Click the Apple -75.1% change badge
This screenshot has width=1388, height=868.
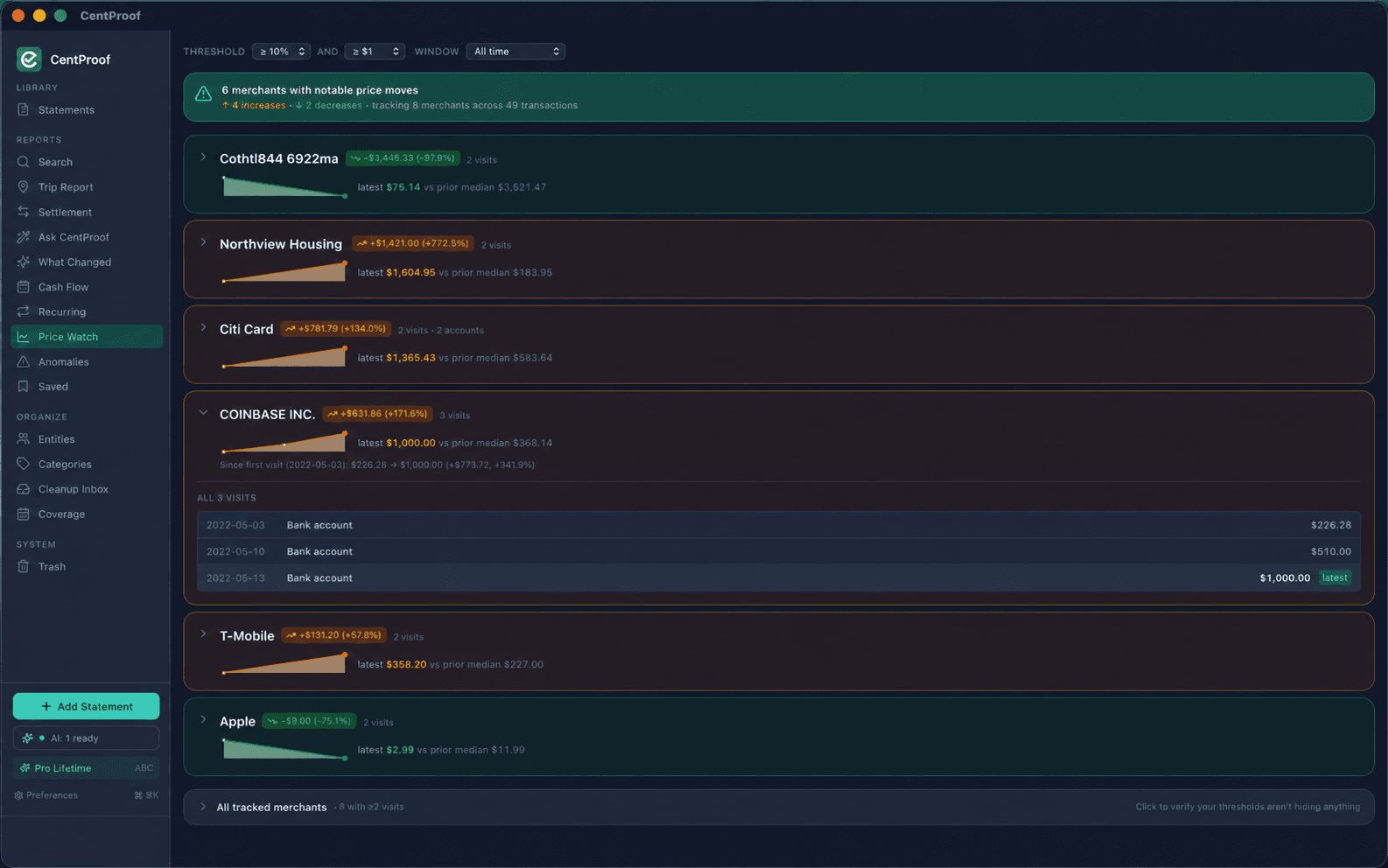point(309,721)
